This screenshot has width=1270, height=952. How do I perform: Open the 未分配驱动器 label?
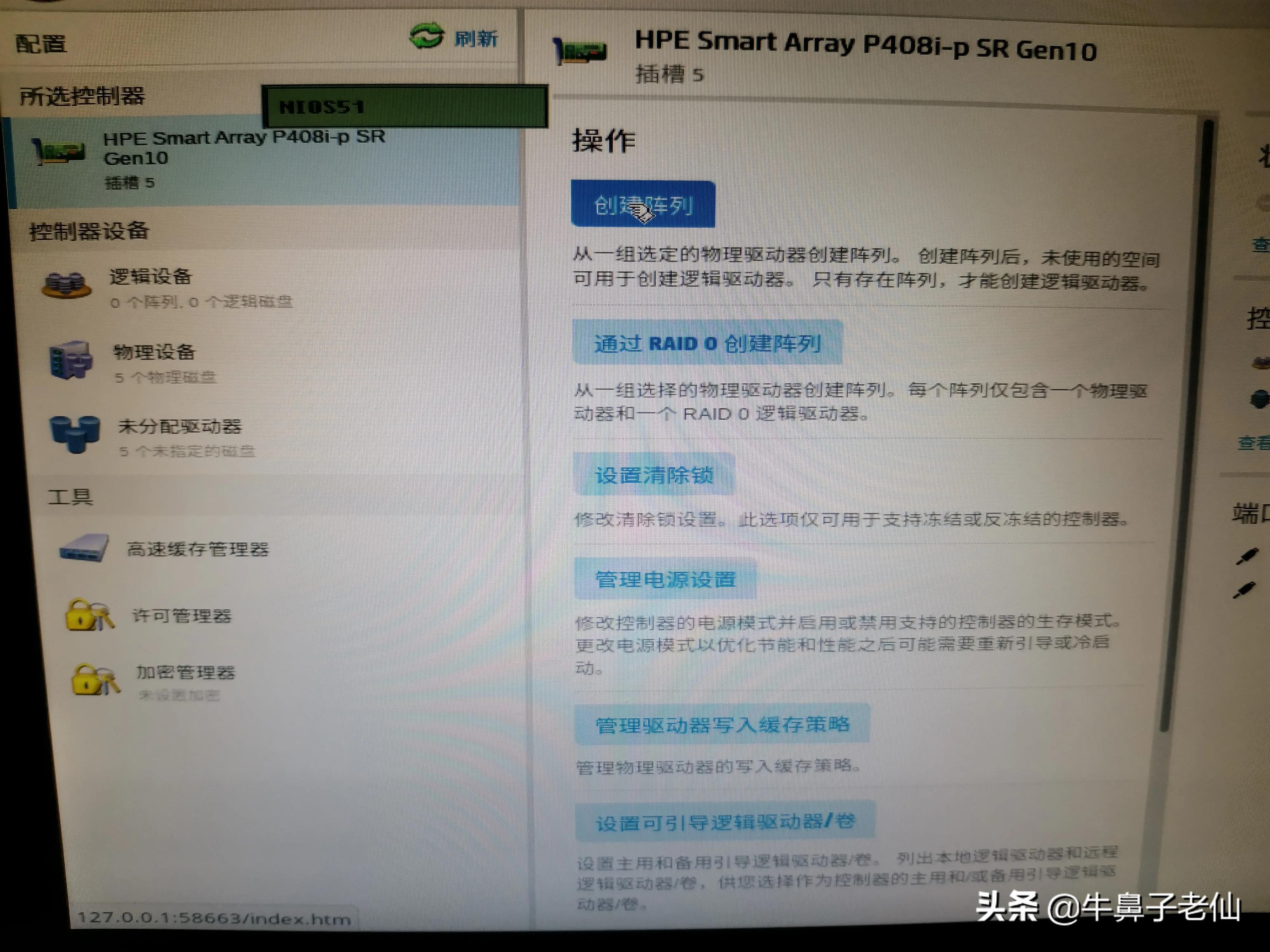click(180, 426)
